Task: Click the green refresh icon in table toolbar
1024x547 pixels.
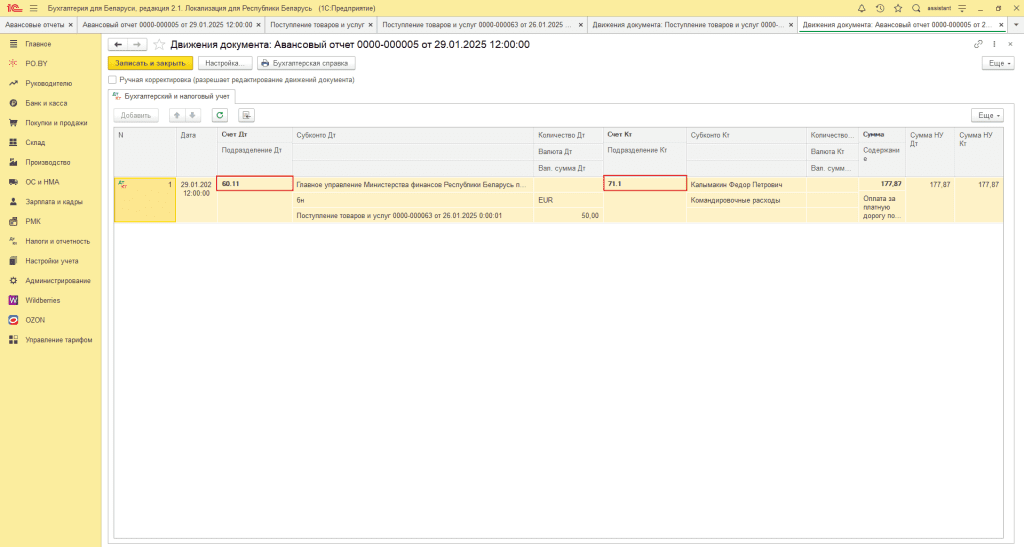Action: (x=220, y=115)
